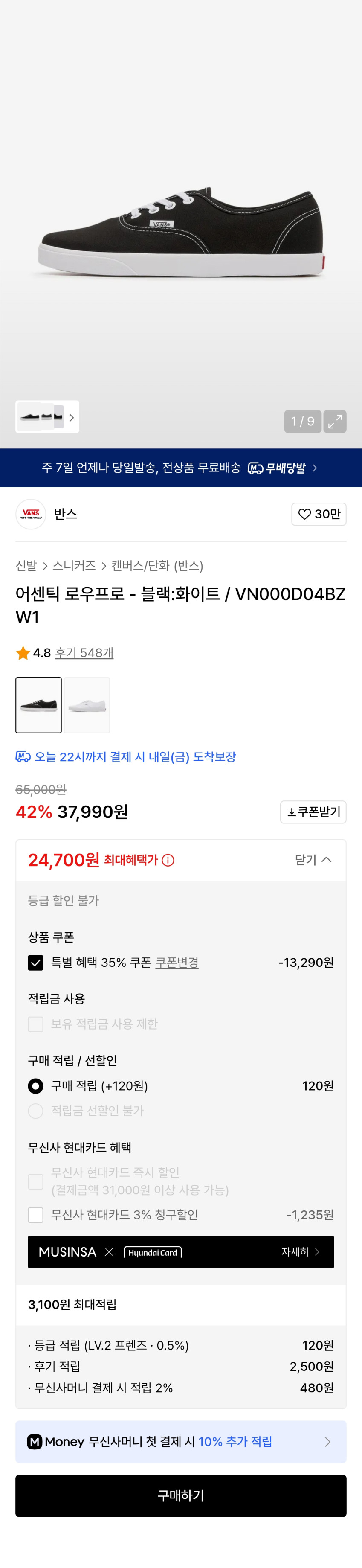The width and height of the screenshot is (362, 1568).
Task: Open the 스니커즈 breadcrumb category
Action: [x=74, y=566]
